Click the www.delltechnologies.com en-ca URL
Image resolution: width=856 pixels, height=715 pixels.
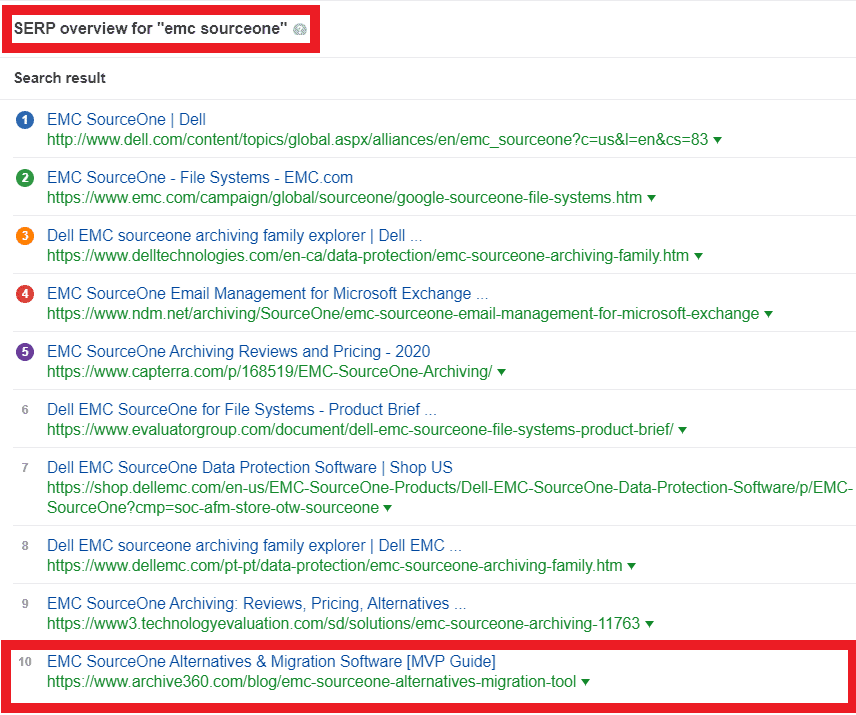tap(368, 255)
